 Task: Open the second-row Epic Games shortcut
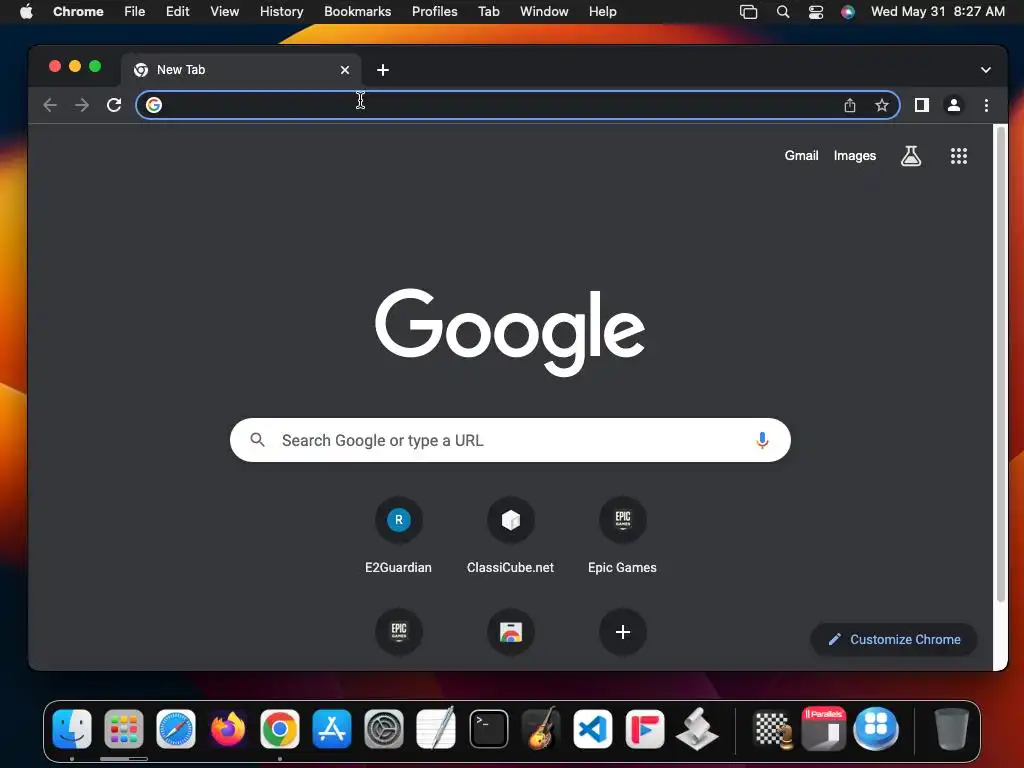pyautogui.click(x=399, y=632)
